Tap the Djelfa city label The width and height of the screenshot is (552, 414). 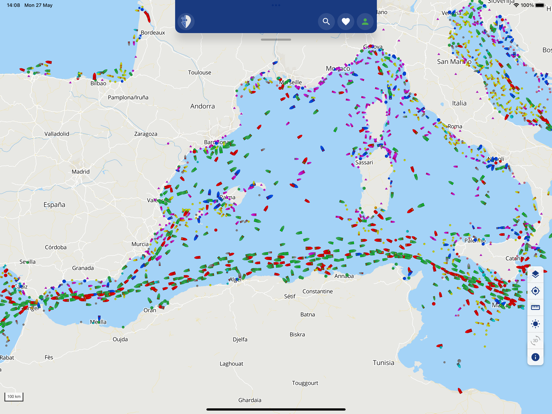coord(240,339)
